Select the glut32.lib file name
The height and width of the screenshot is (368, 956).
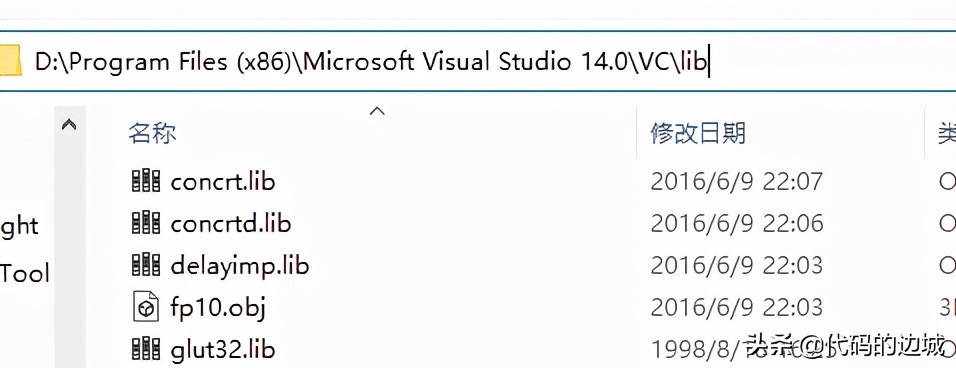click(223, 349)
